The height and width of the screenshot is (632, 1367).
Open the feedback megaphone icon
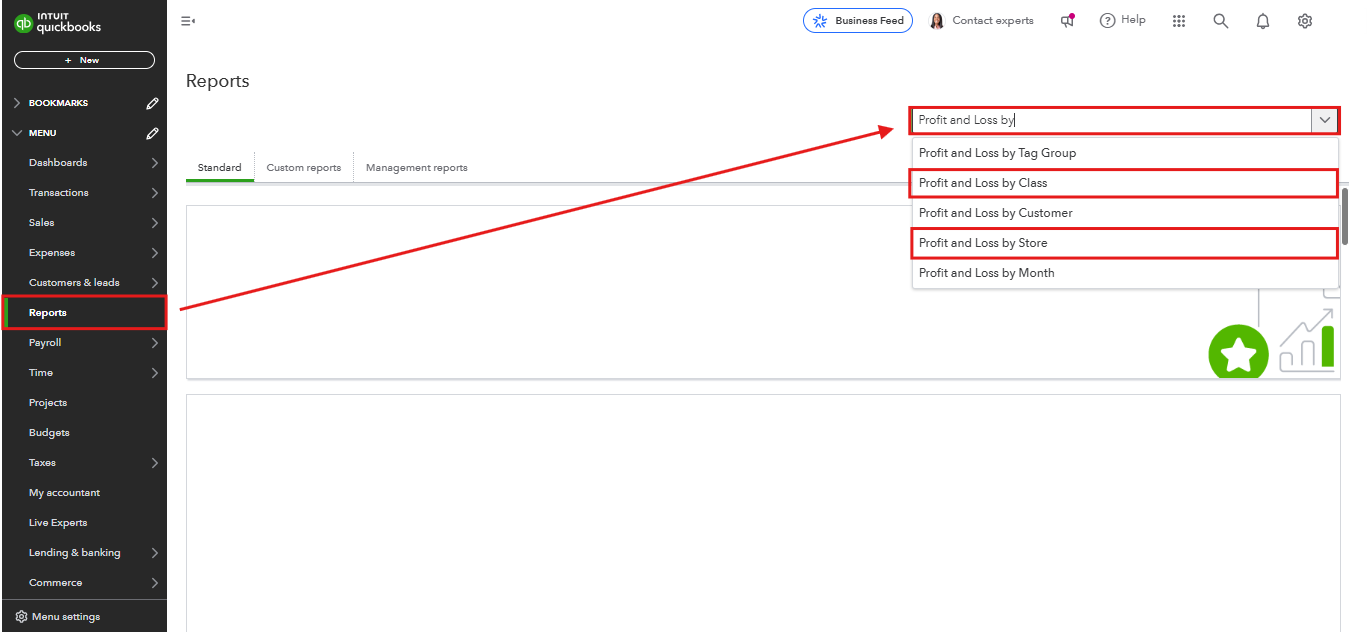tap(1068, 21)
